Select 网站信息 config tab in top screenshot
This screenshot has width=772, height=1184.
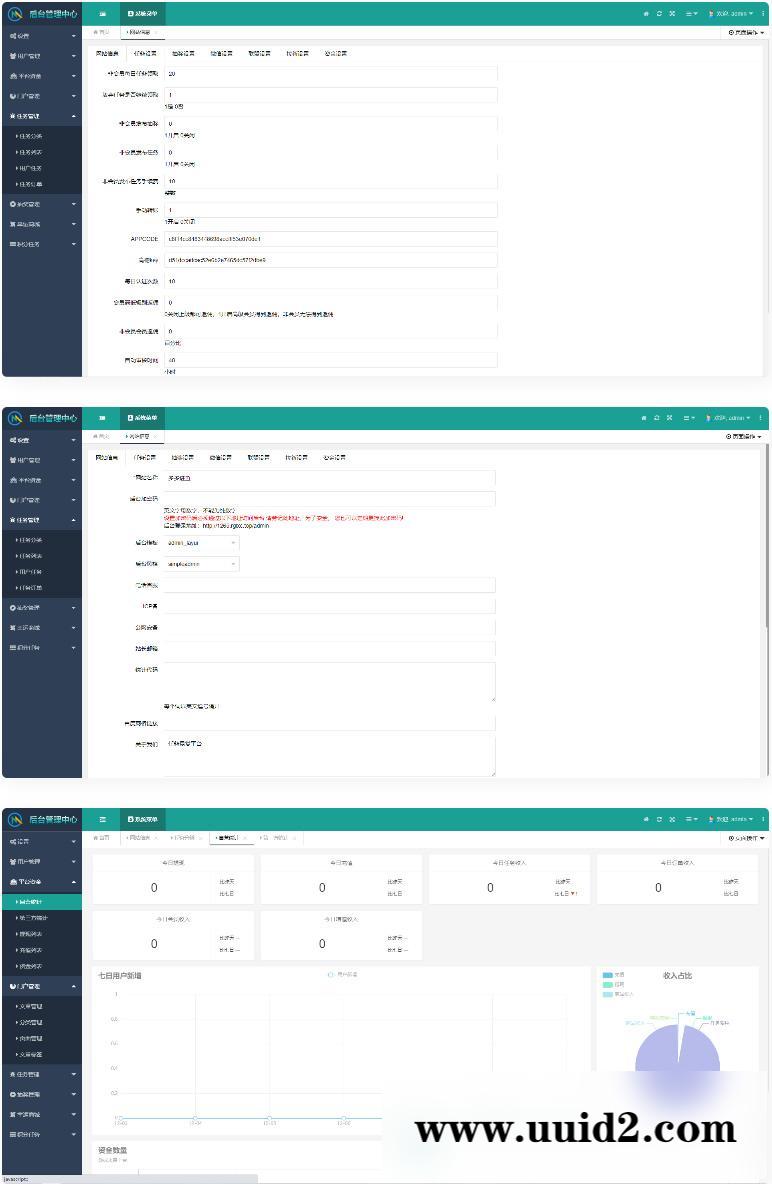107,54
